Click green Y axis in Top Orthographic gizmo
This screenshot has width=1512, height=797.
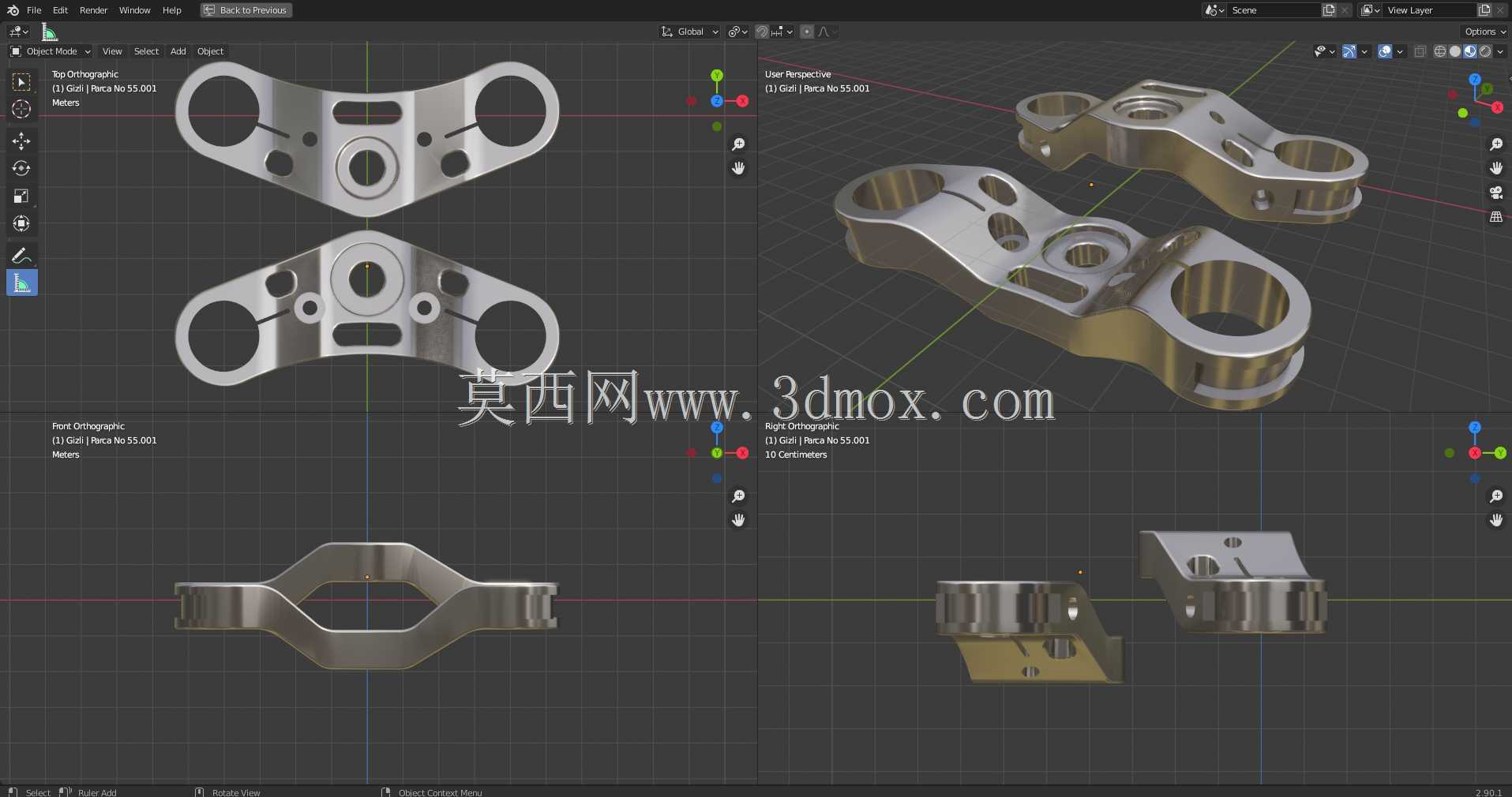717,76
